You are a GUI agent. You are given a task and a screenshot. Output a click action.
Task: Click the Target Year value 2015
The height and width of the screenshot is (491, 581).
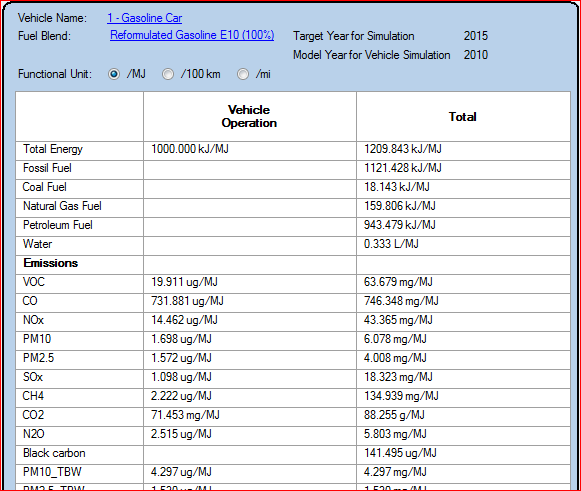coord(476,36)
